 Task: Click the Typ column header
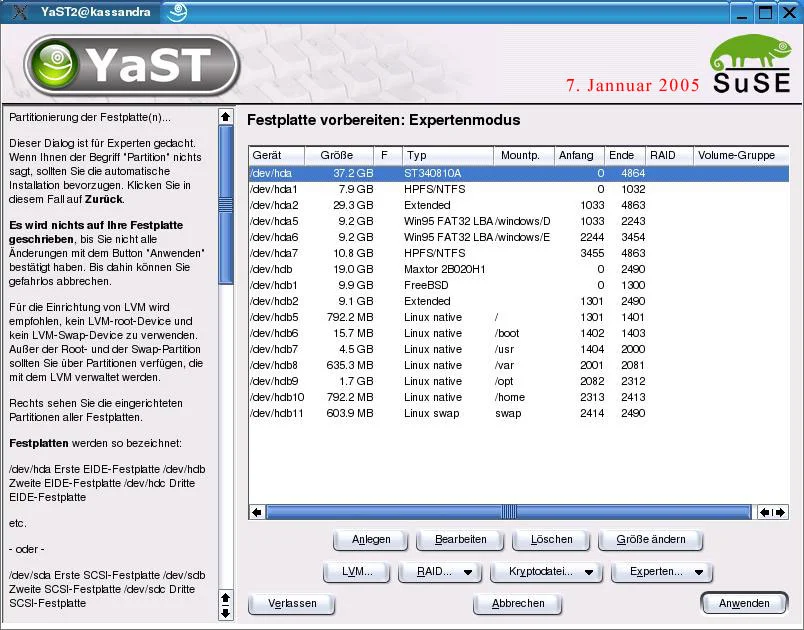coord(448,155)
